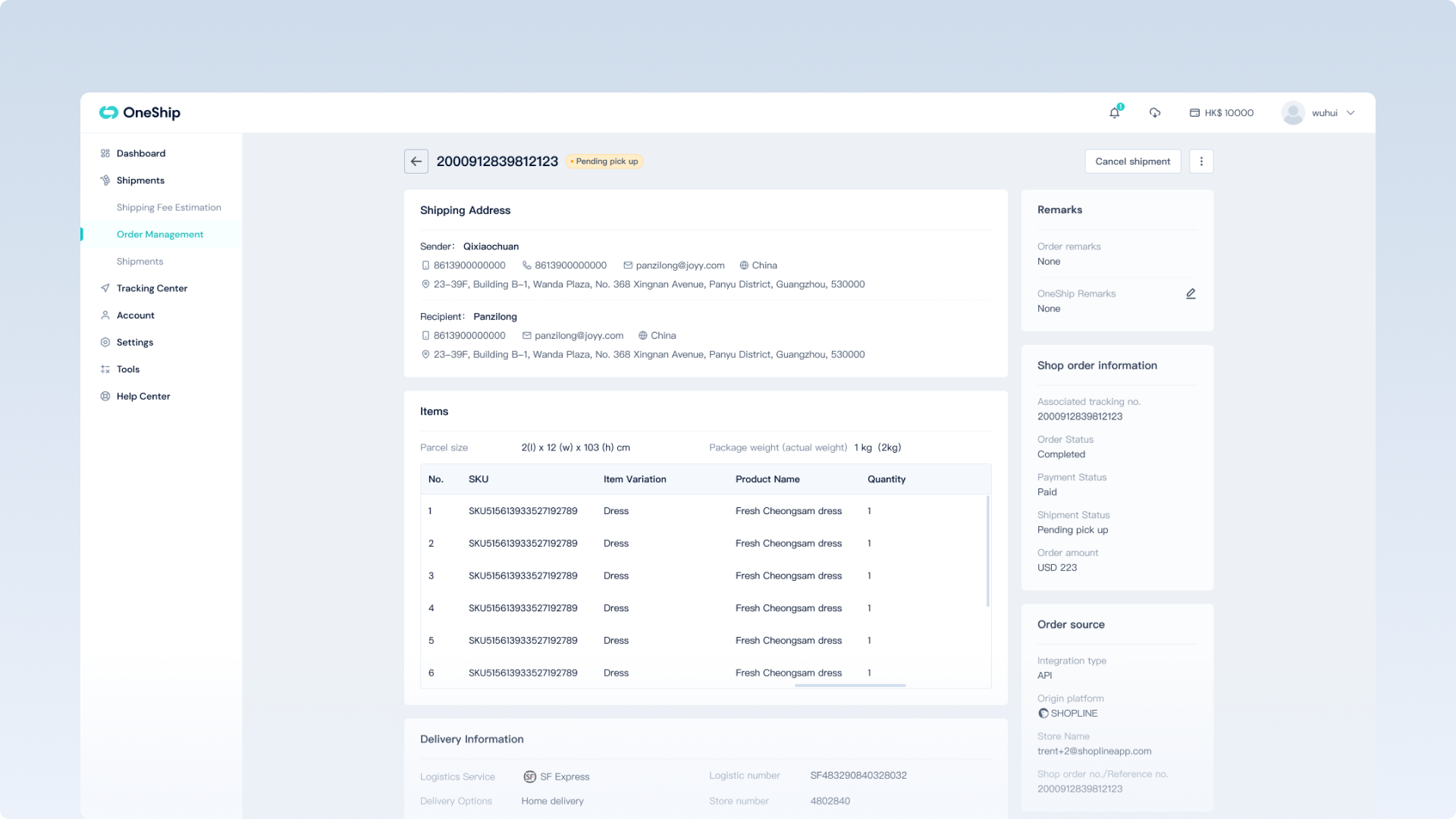The height and width of the screenshot is (819, 1456).
Task: Expand the wuhui account dropdown chevron
Action: 1351,113
